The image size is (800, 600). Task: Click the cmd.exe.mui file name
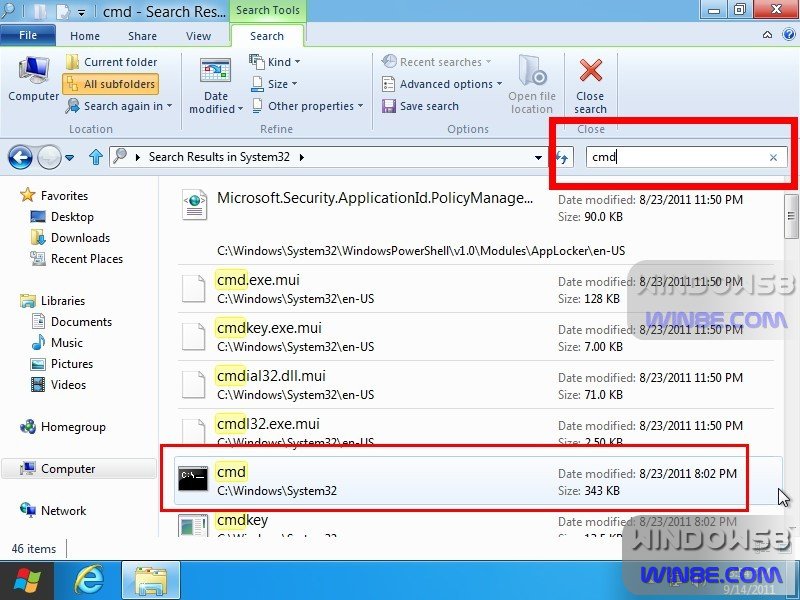258,280
